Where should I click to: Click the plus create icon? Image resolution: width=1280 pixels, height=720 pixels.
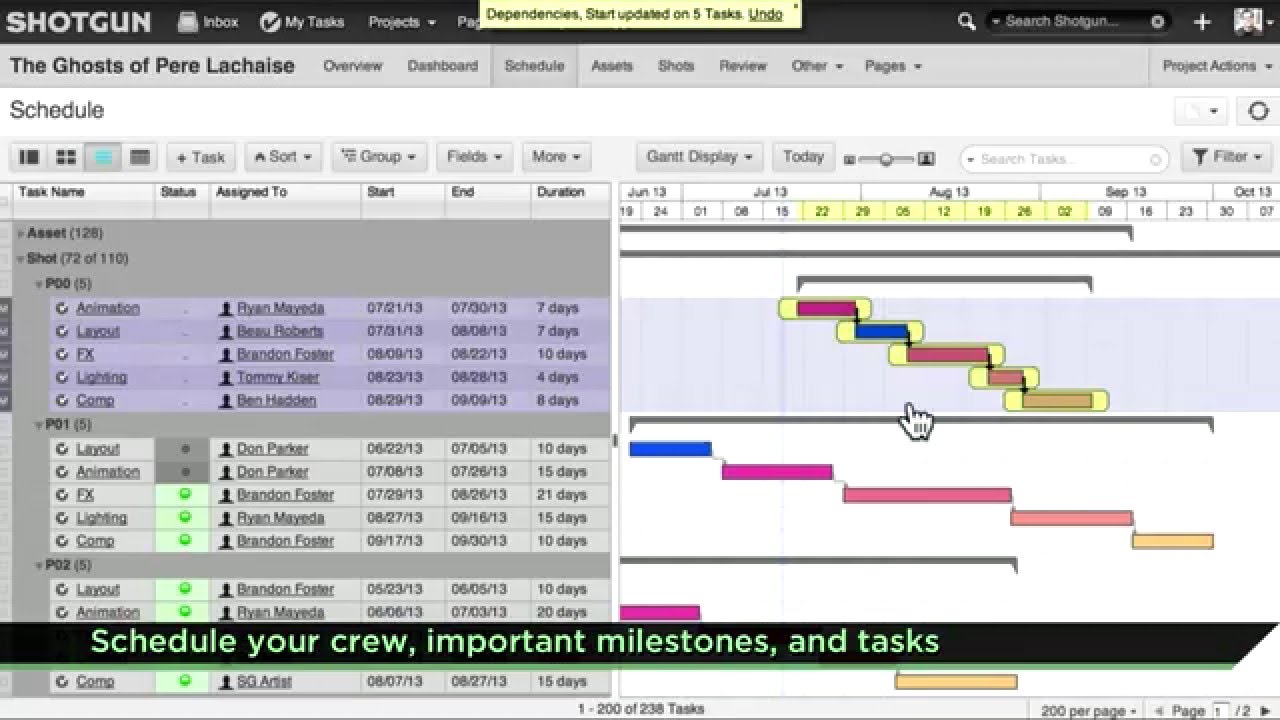(x=1202, y=21)
